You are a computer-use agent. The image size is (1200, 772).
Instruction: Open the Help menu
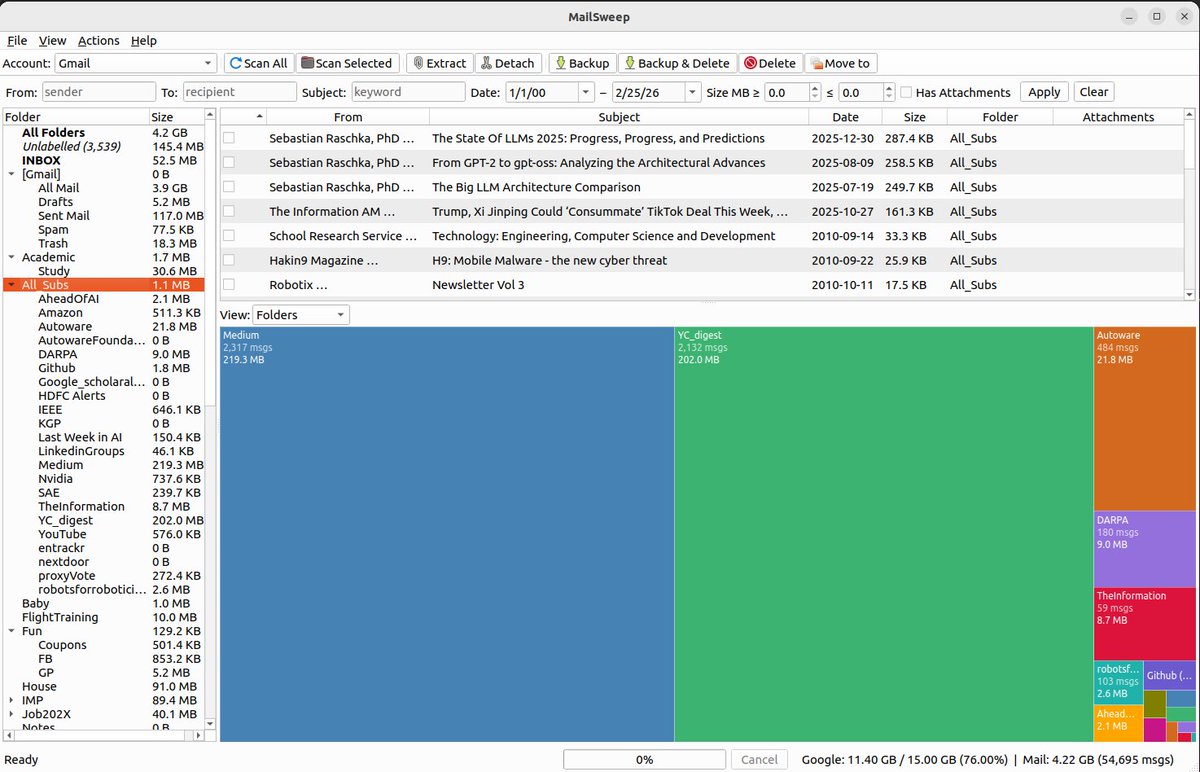pyautogui.click(x=144, y=41)
